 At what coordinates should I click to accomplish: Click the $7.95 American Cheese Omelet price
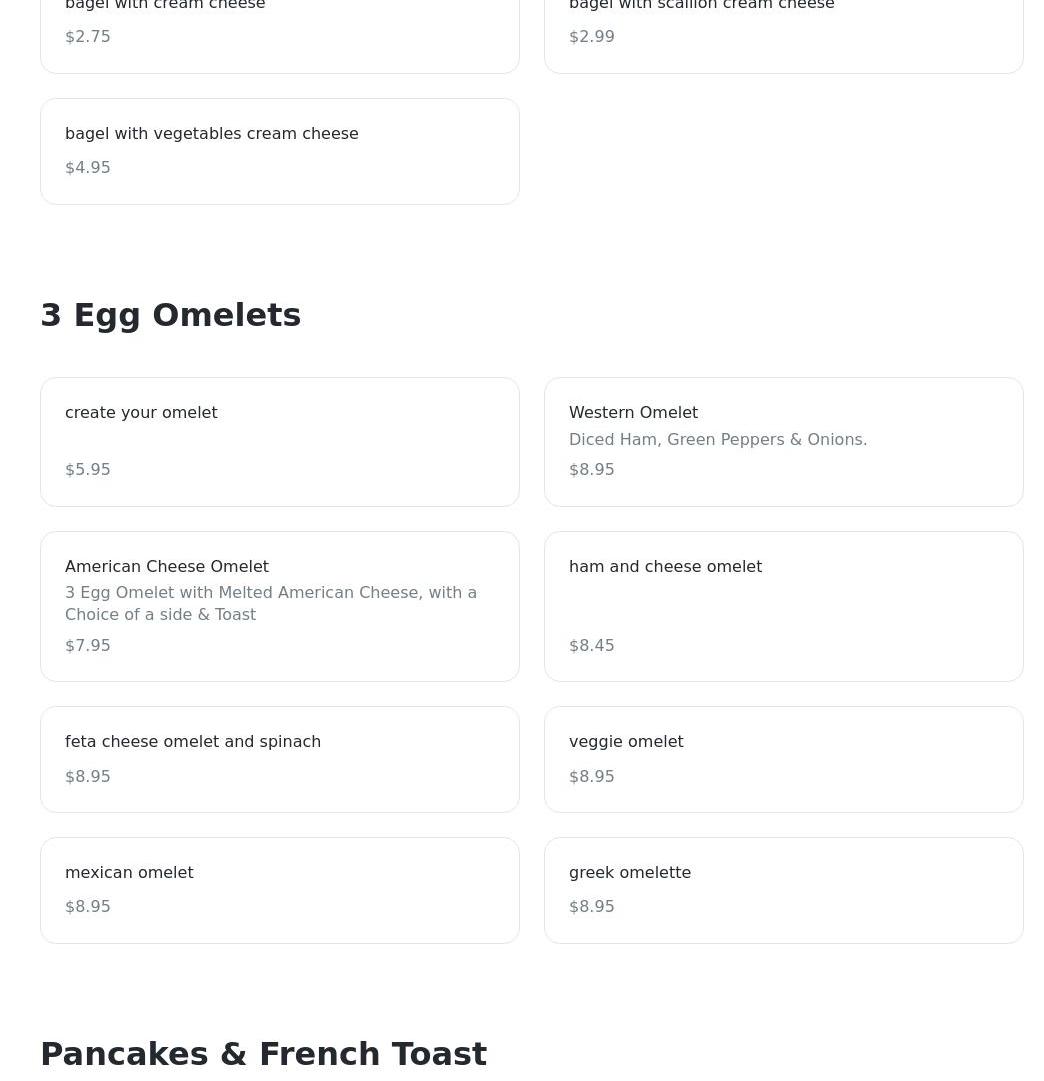88,646
